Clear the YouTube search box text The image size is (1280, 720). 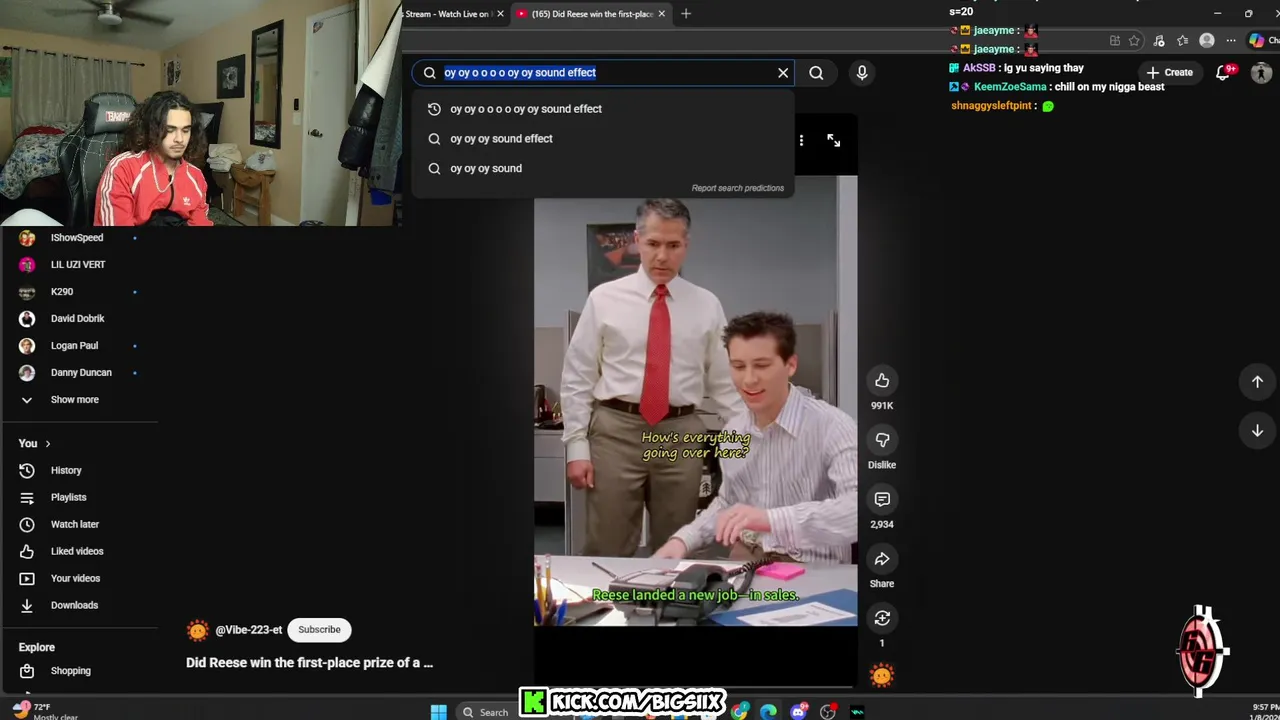(783, 72)
